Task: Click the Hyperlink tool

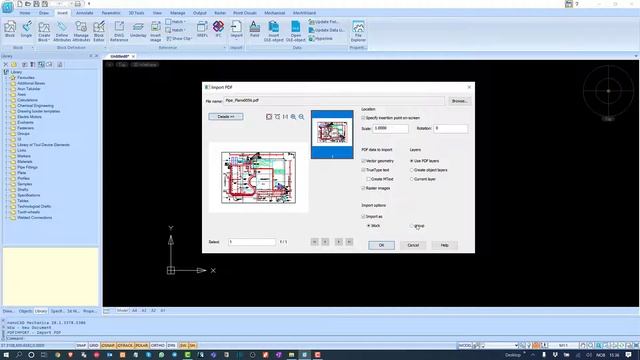Action: click(321, 39)
